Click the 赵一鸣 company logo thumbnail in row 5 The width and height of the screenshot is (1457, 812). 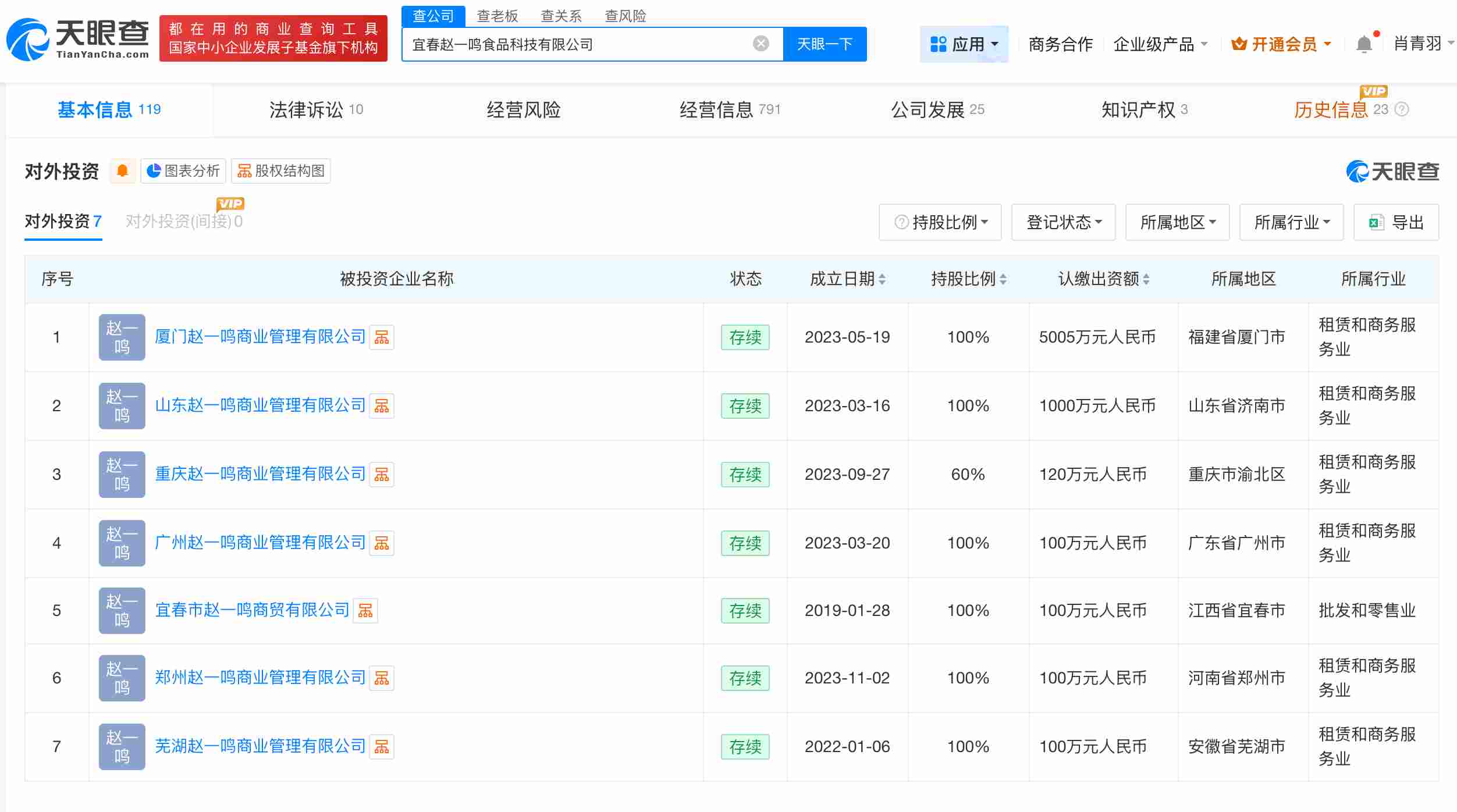pyautogui.click(x=122, y=610)
